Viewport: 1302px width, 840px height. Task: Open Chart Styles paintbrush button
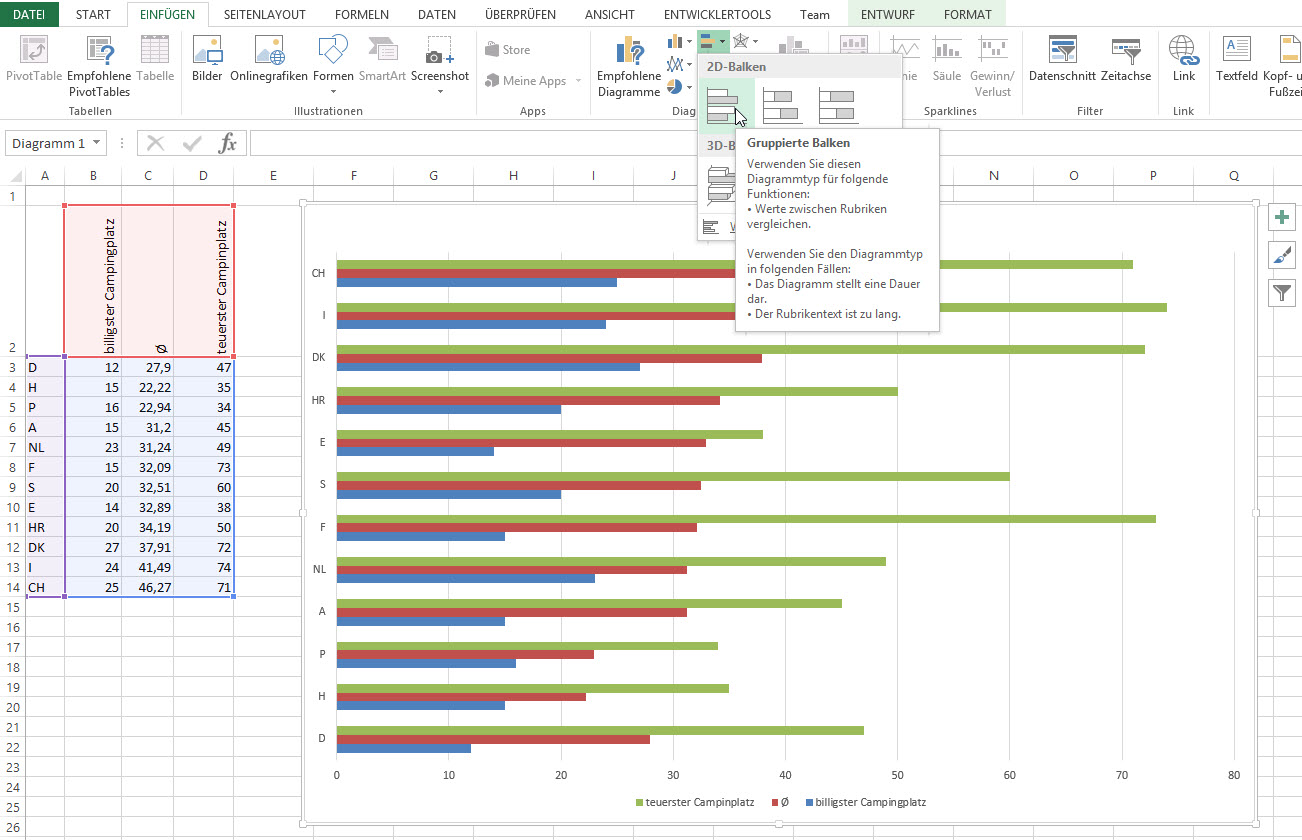click(1281, 255)
